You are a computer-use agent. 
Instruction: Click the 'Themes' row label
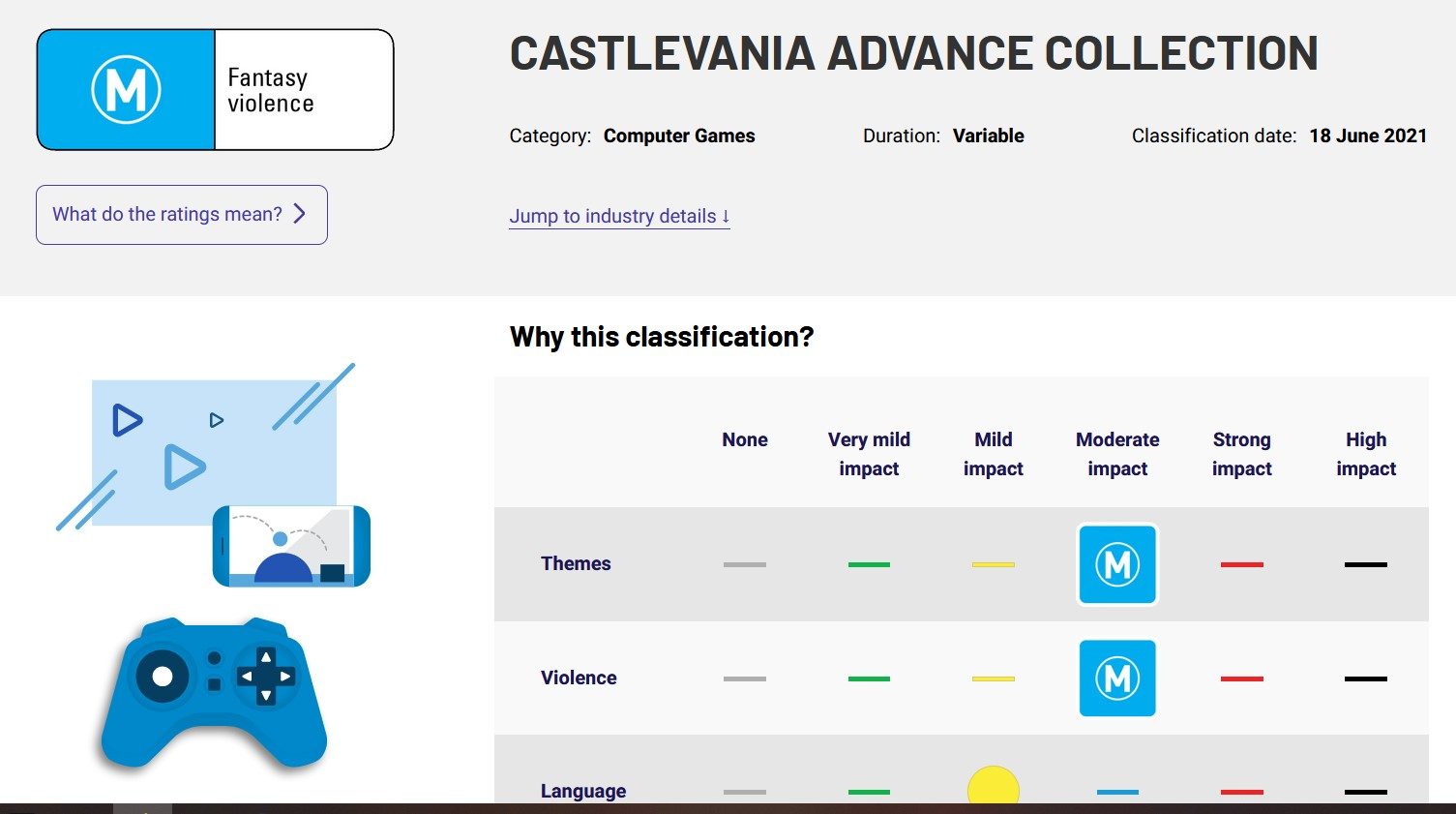[576, 563]
